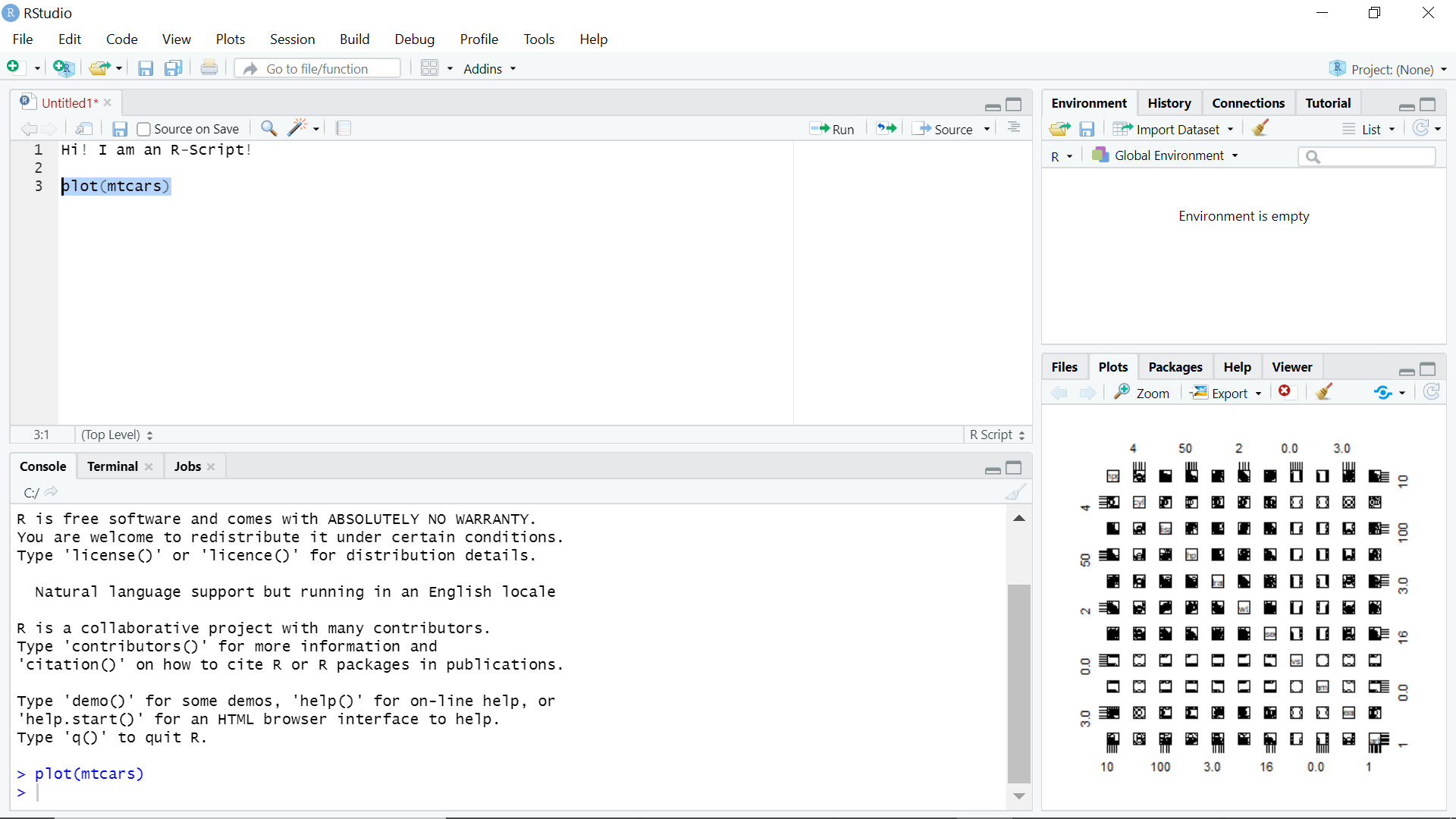Open R language selector dropdown
The width and height of the screenshot is (1456, 819).
click(1062, 156)
